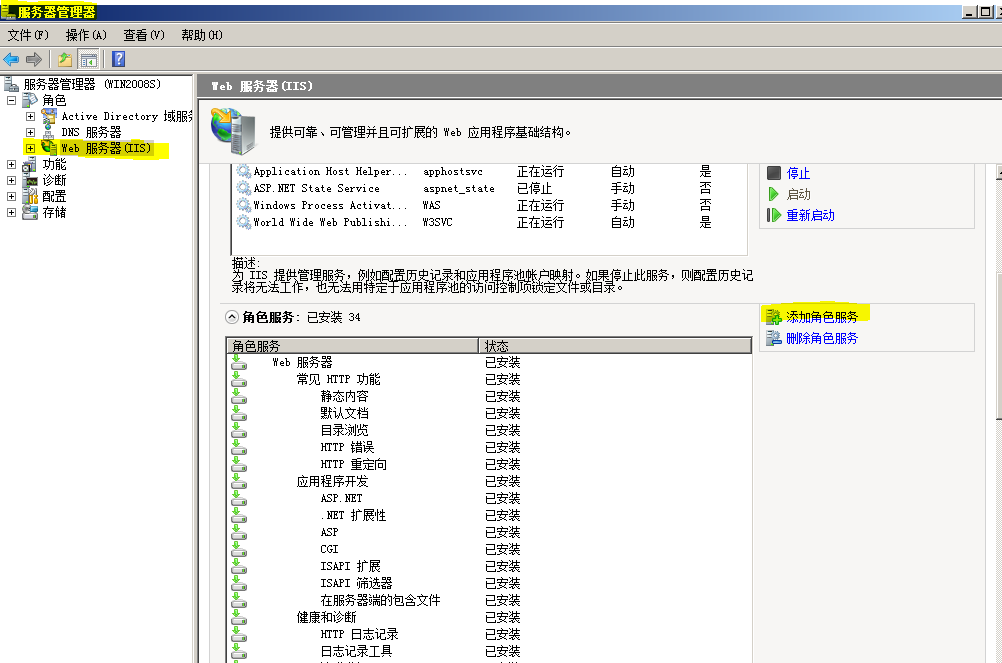Viewport: 1002px width, 663px height.
Task: Select the World Wide Web Publishing row
Action: (489, 222)
